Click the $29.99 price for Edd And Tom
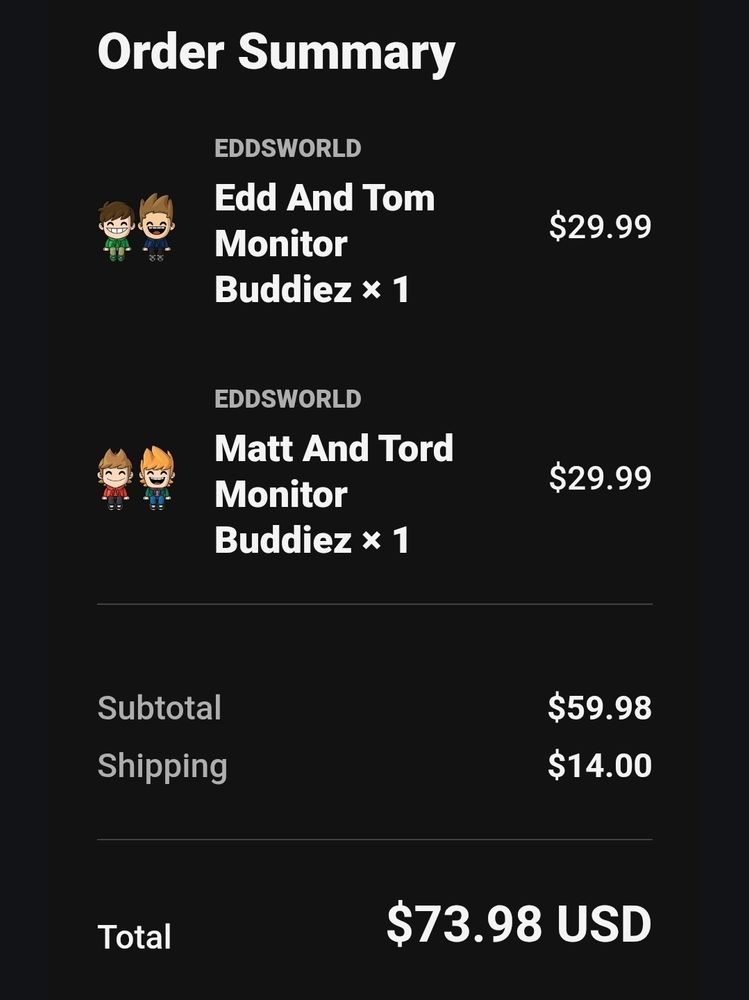The width and height of the screenshot is (749, 1000). pos(600,227)
